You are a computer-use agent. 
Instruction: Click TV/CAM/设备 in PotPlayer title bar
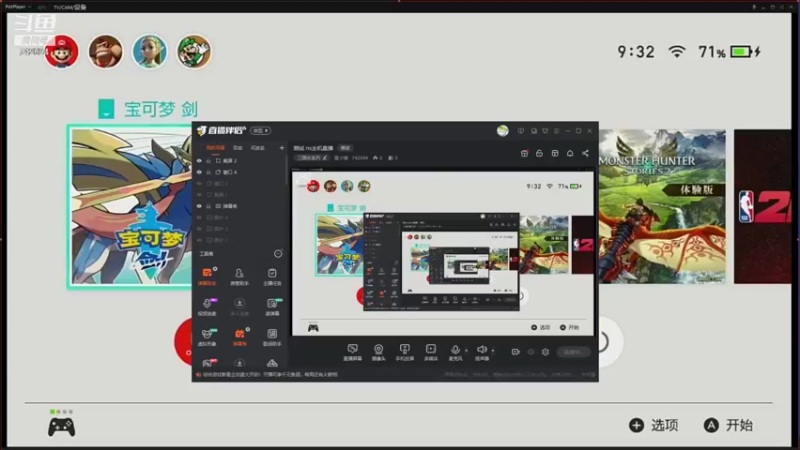(70, 7)
